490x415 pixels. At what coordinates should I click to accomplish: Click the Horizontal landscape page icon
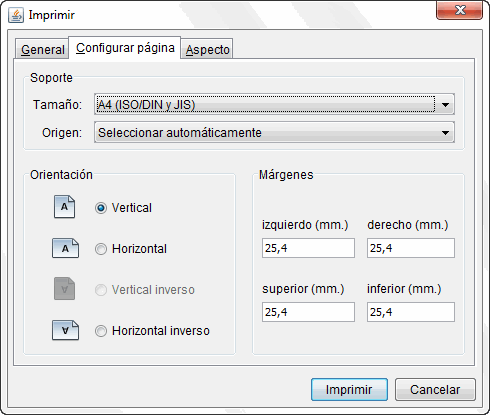point(65,248)
